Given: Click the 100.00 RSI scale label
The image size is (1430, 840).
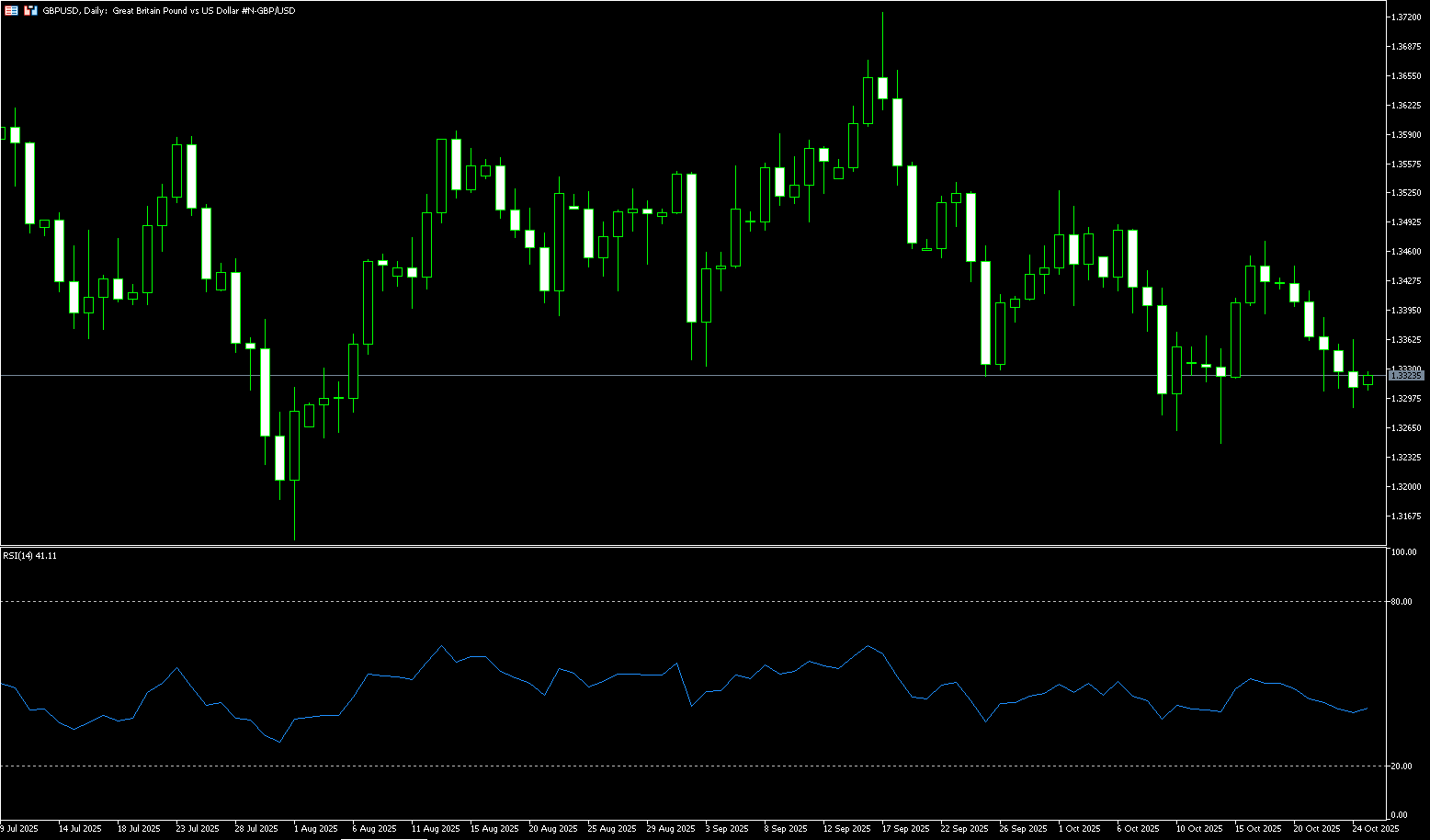Looking at the screenshot, I should click(1403, 552).
